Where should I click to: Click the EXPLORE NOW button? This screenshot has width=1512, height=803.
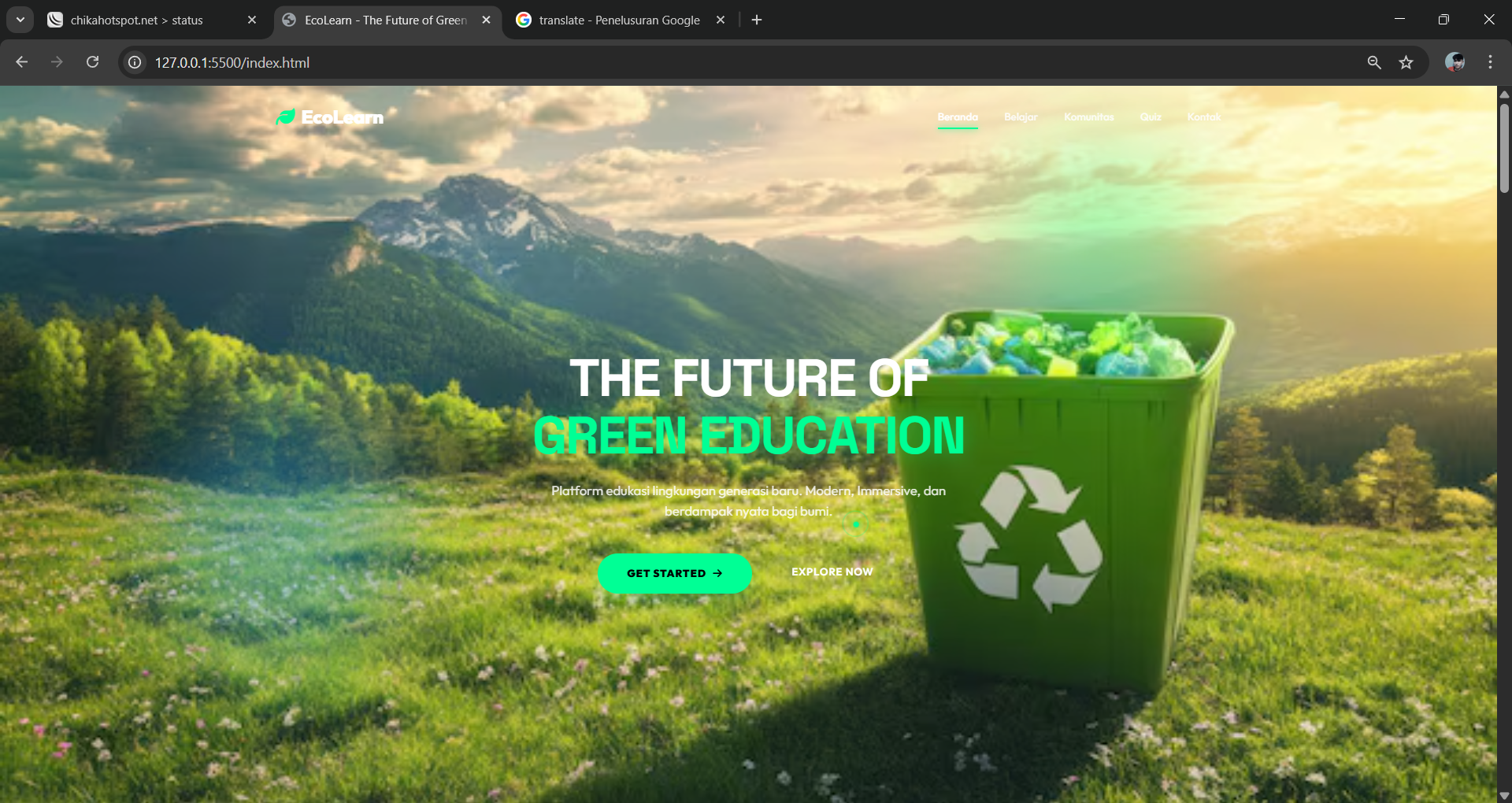832,572
